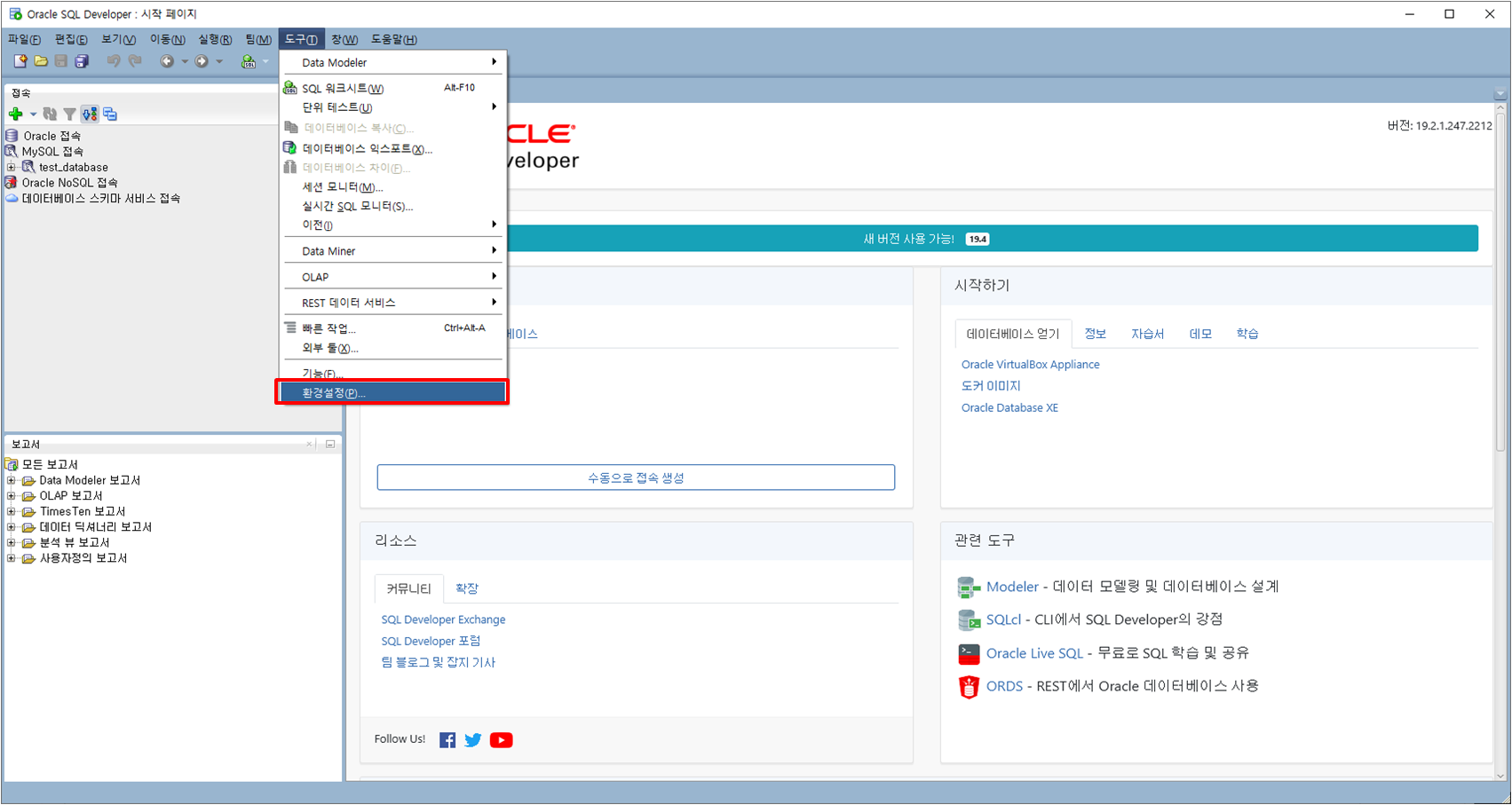The height and width of the screenshot is (805, 1512).
Task: Click the Twitter bird icon
Action: tap(473, 740)
